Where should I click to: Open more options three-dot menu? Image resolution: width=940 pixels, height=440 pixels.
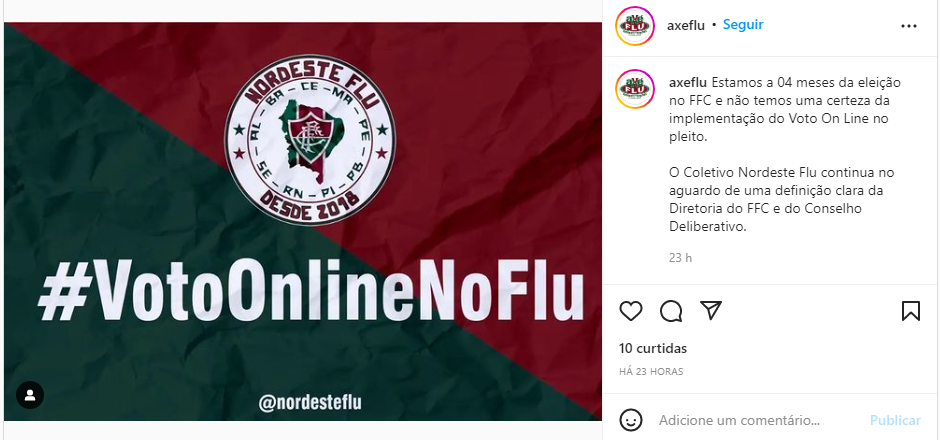pos(909,26)
